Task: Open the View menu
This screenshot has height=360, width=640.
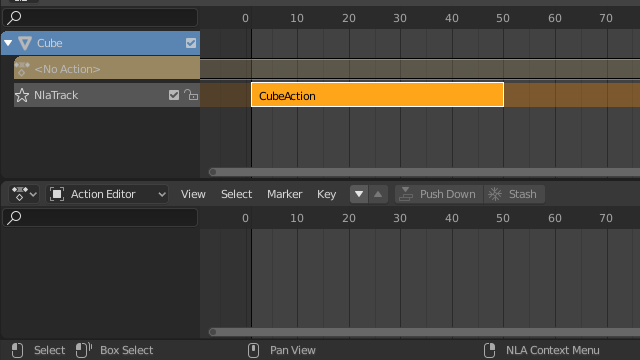Action: click(193, 194)
